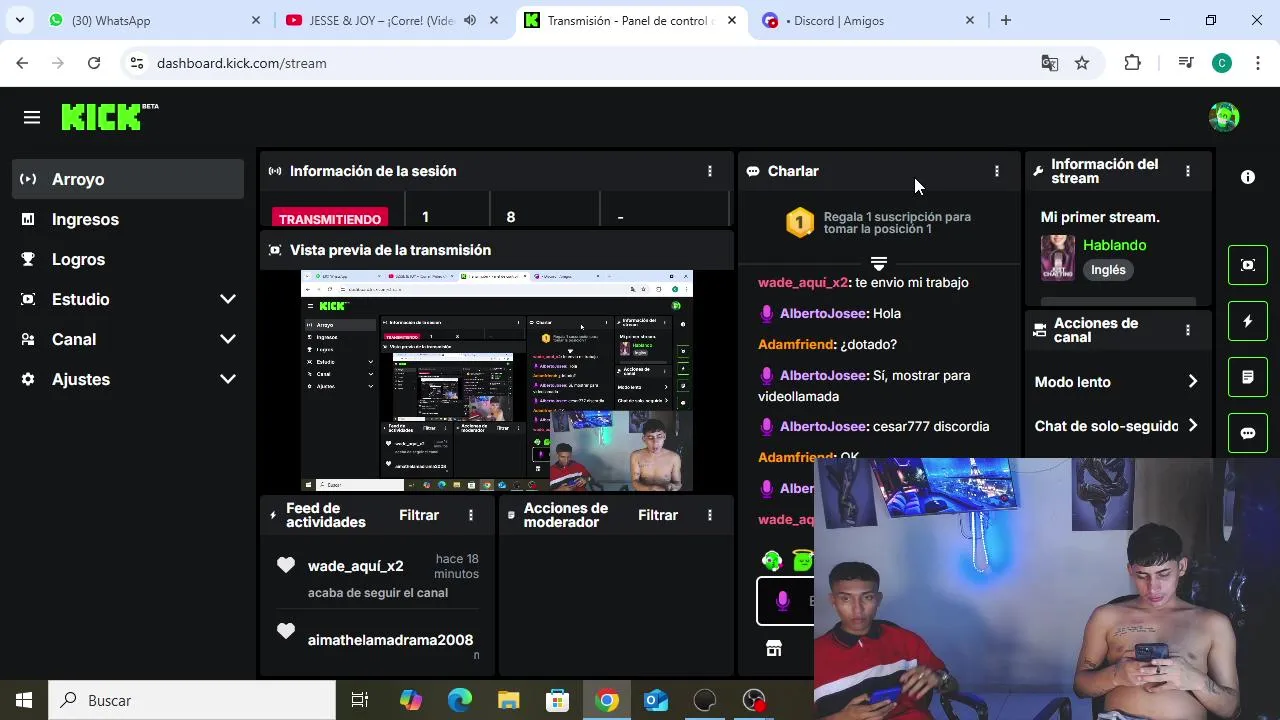This screenshot has width=1280, height=720.
Task: Click the chat scroll-down arrow under leaderboard
Action: pos(879,264)
